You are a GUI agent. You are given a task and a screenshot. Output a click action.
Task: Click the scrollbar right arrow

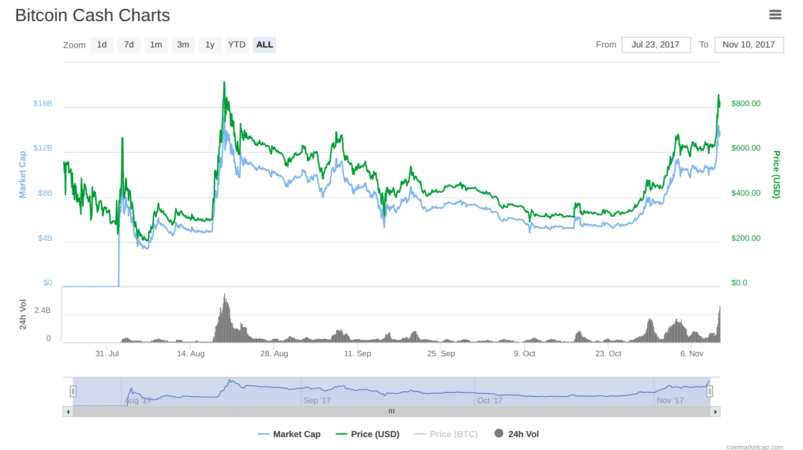pos(715,411)
